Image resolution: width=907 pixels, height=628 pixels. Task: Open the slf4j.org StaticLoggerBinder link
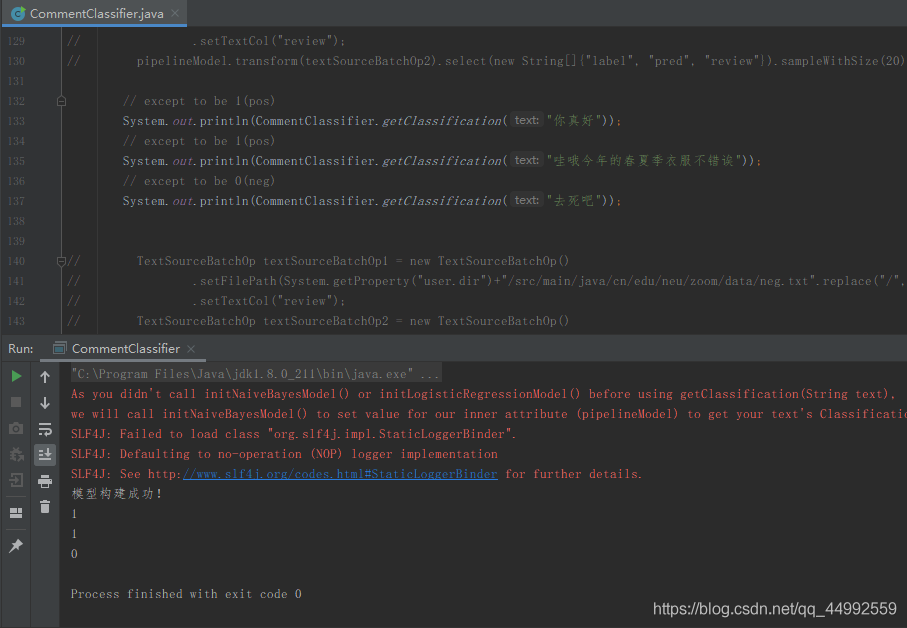(x=340, y=474)
